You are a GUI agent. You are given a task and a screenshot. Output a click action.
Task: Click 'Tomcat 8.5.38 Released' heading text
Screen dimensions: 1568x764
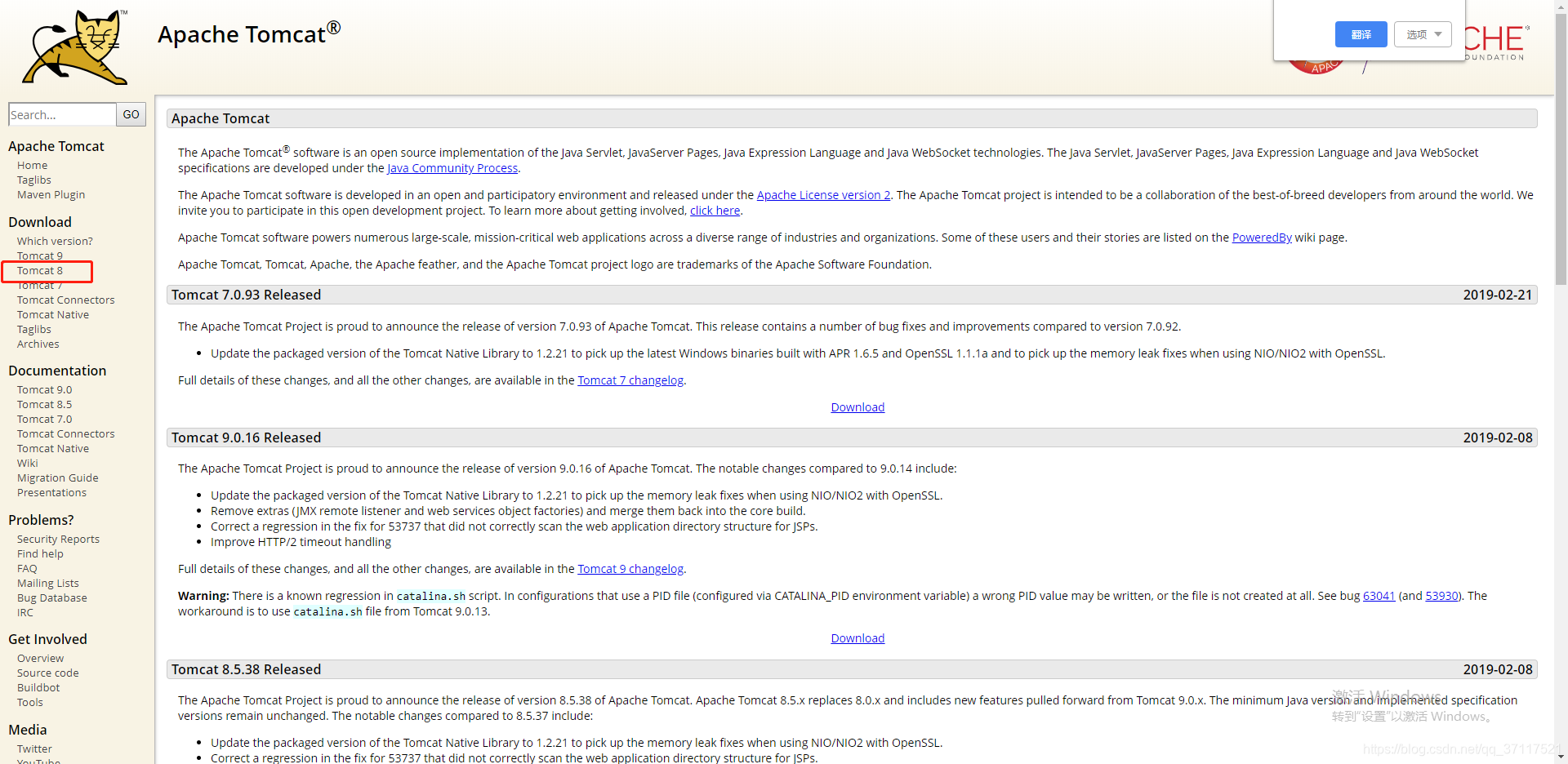coord(246,669)
